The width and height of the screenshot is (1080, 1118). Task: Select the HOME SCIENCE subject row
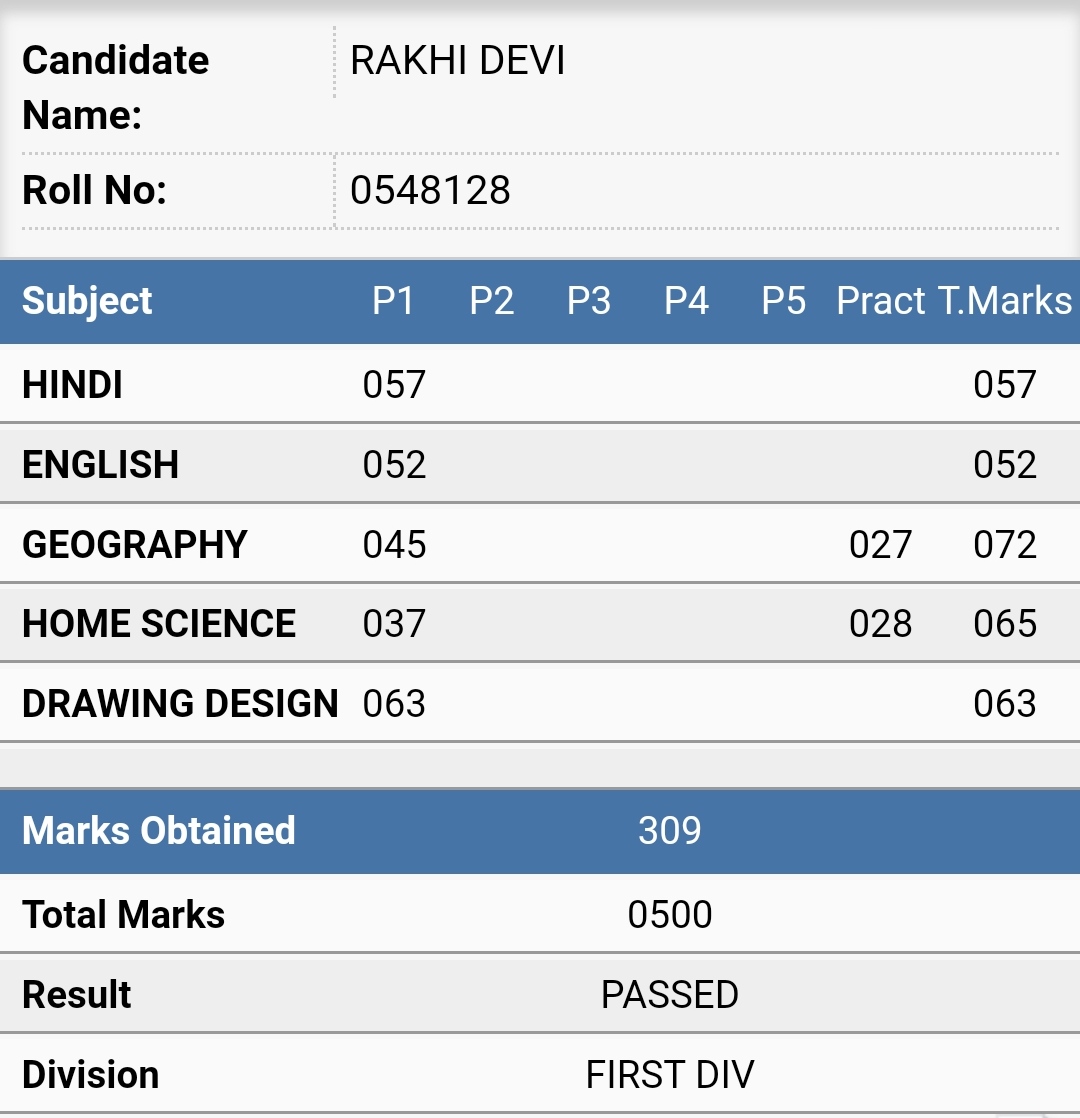tap(540, 623)
